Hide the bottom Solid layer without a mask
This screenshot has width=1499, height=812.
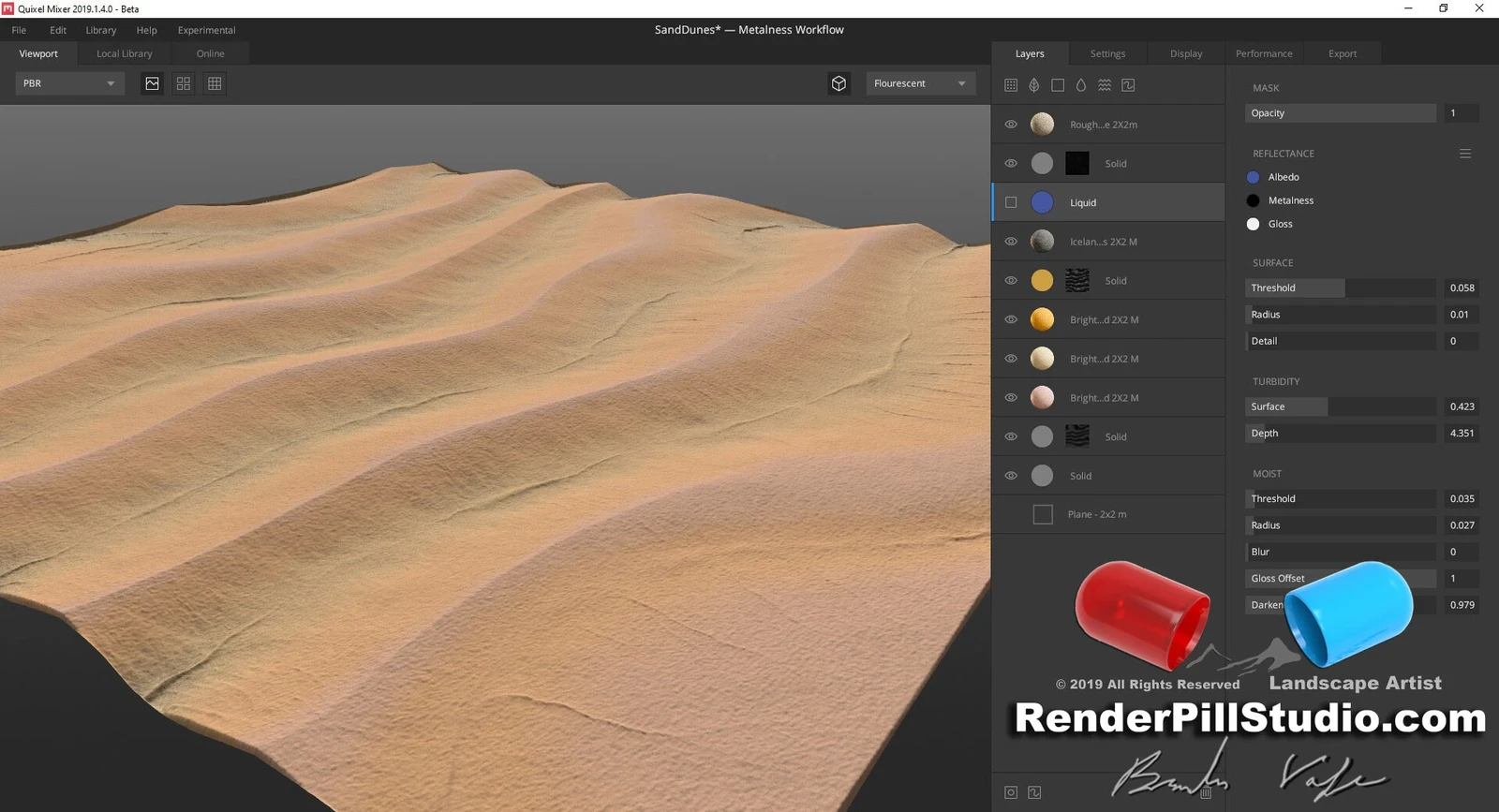(1011, 476)
